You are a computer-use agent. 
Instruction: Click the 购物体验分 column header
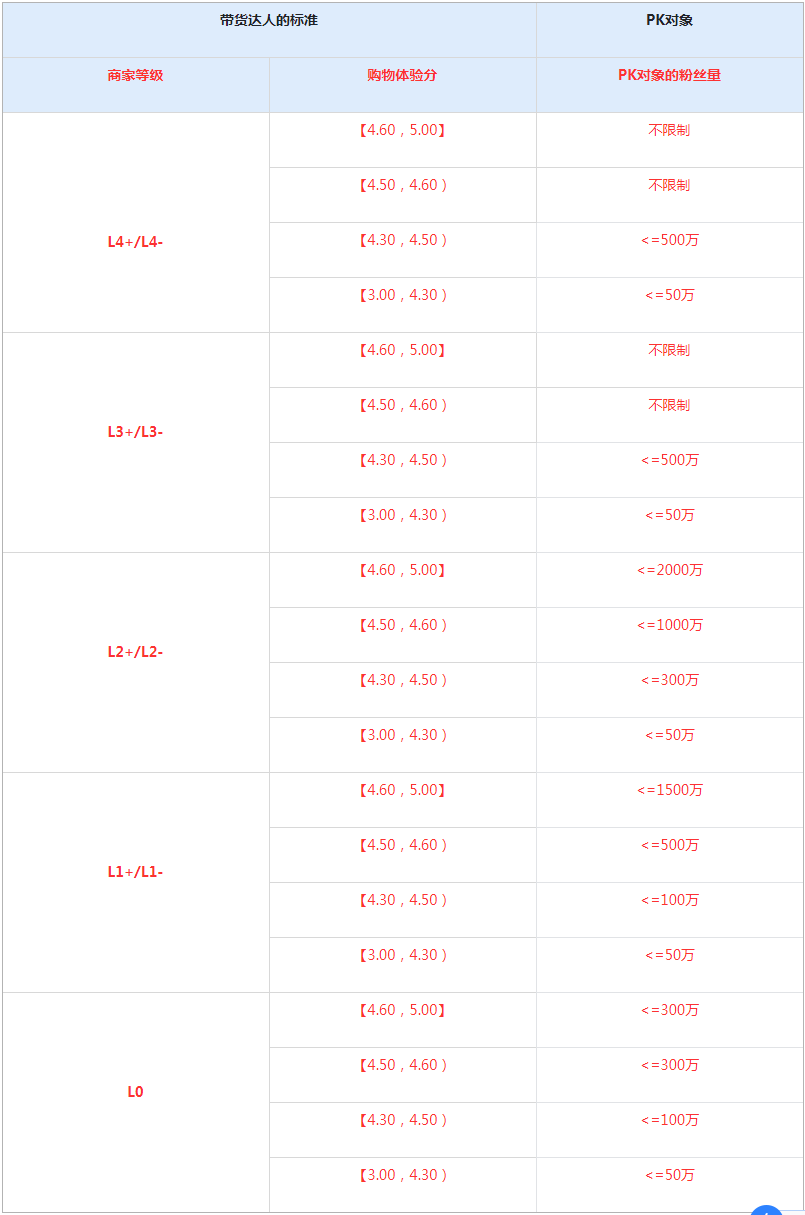click(x=402, y=76)
